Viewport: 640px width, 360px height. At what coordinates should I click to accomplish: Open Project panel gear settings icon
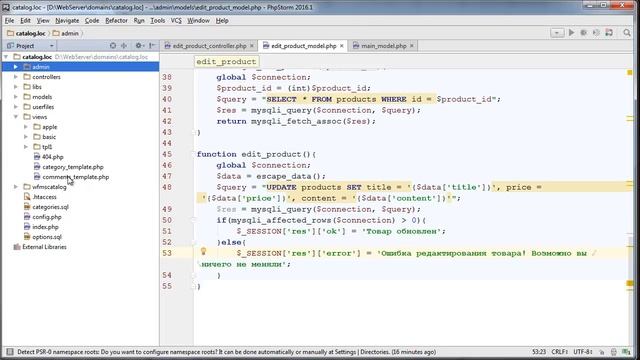(139, 46)
